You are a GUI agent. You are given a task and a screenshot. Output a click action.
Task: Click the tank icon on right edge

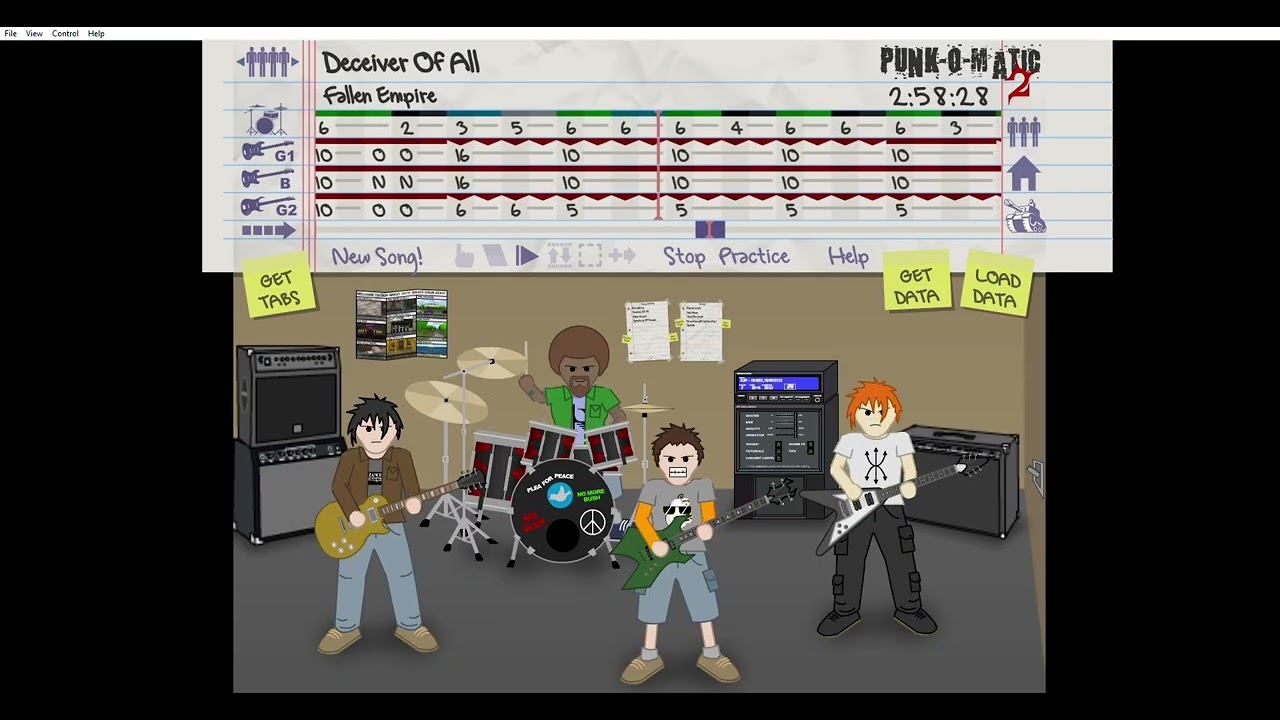(x=1025, y=217)
